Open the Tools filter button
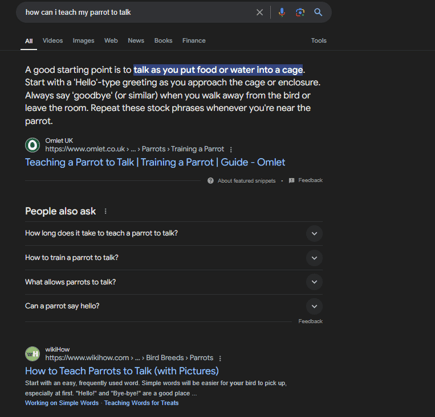 click(x=319, y=41)
